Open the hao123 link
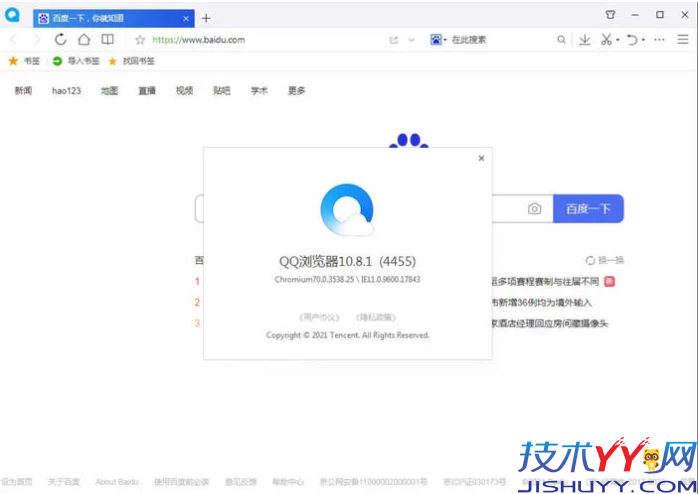This screenshot has width=698, height=494. coord(66,91)
